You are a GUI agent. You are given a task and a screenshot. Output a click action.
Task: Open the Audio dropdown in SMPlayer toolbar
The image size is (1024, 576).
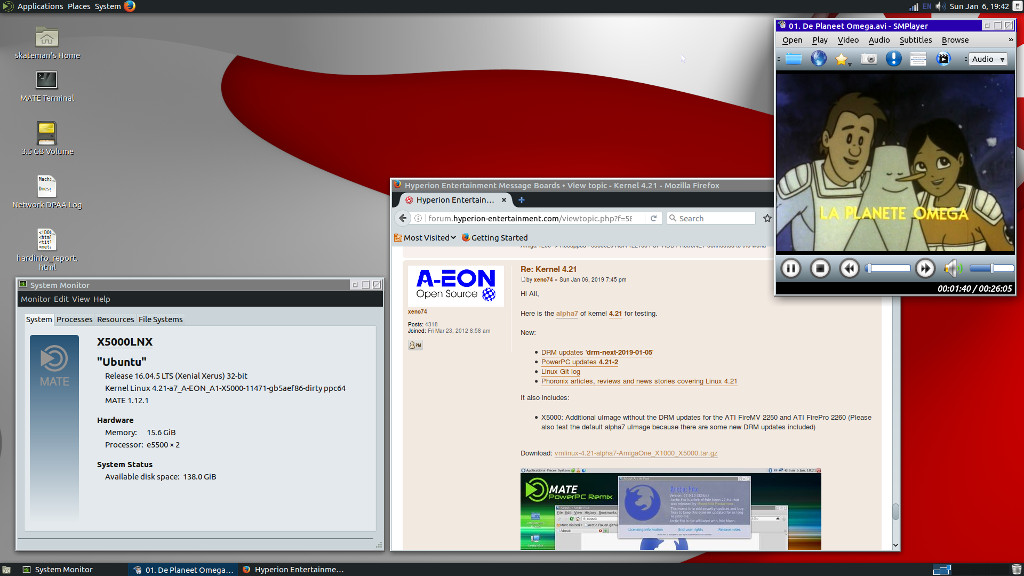coord(988,59)
